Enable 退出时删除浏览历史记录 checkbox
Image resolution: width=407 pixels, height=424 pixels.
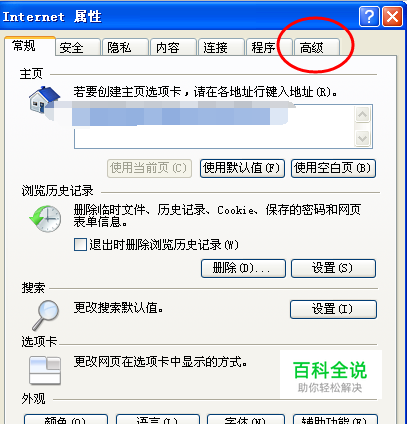[x=80, y=244]
